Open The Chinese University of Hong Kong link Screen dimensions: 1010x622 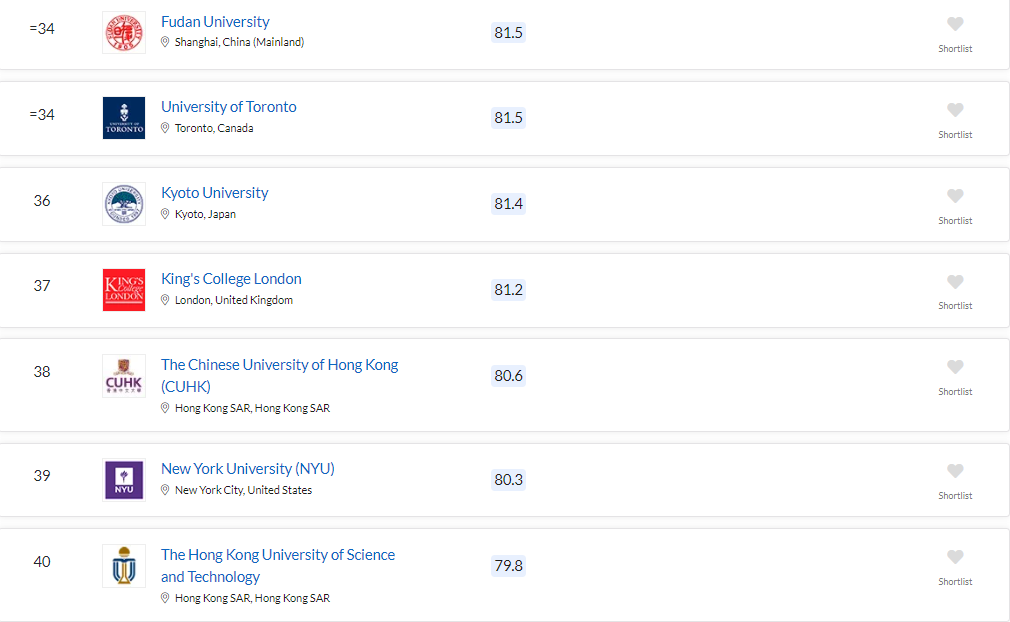click(x=280, y=375)
